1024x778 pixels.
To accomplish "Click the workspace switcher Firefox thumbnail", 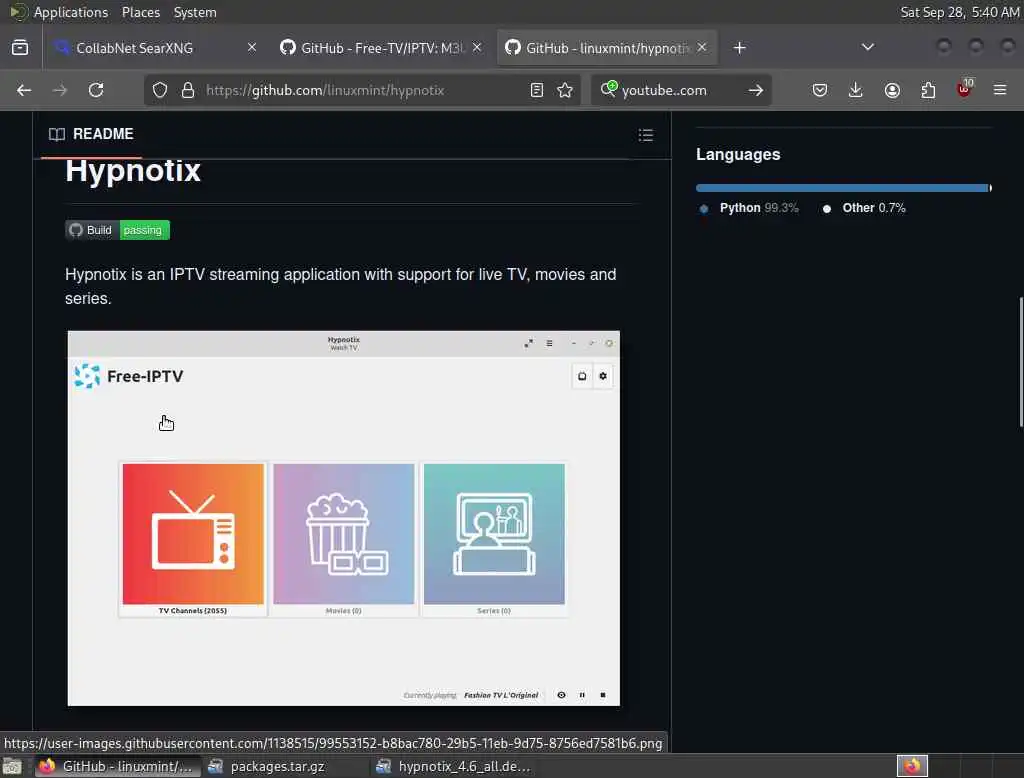I will point(912,766).
